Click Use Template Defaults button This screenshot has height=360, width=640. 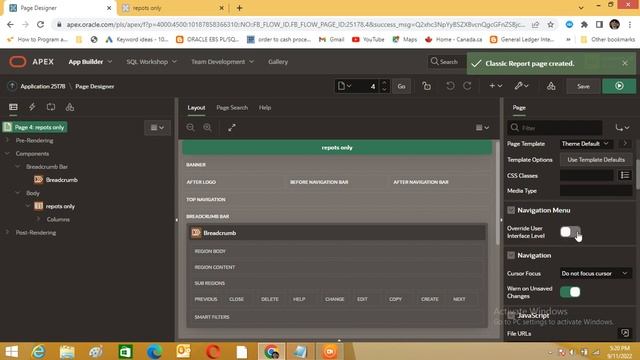pyautogui.click(x=596, y=160)
